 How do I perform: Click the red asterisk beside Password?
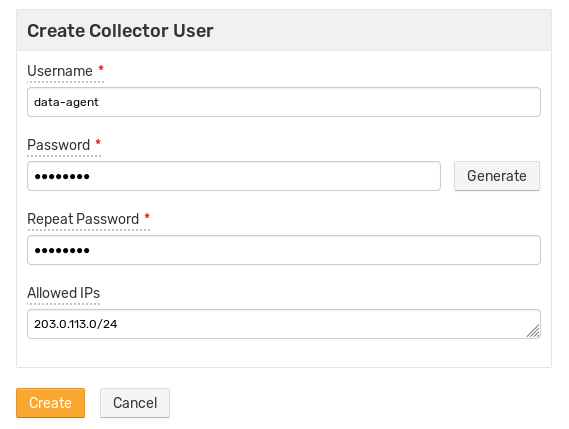pyautogui.click(x=98, y=142)
